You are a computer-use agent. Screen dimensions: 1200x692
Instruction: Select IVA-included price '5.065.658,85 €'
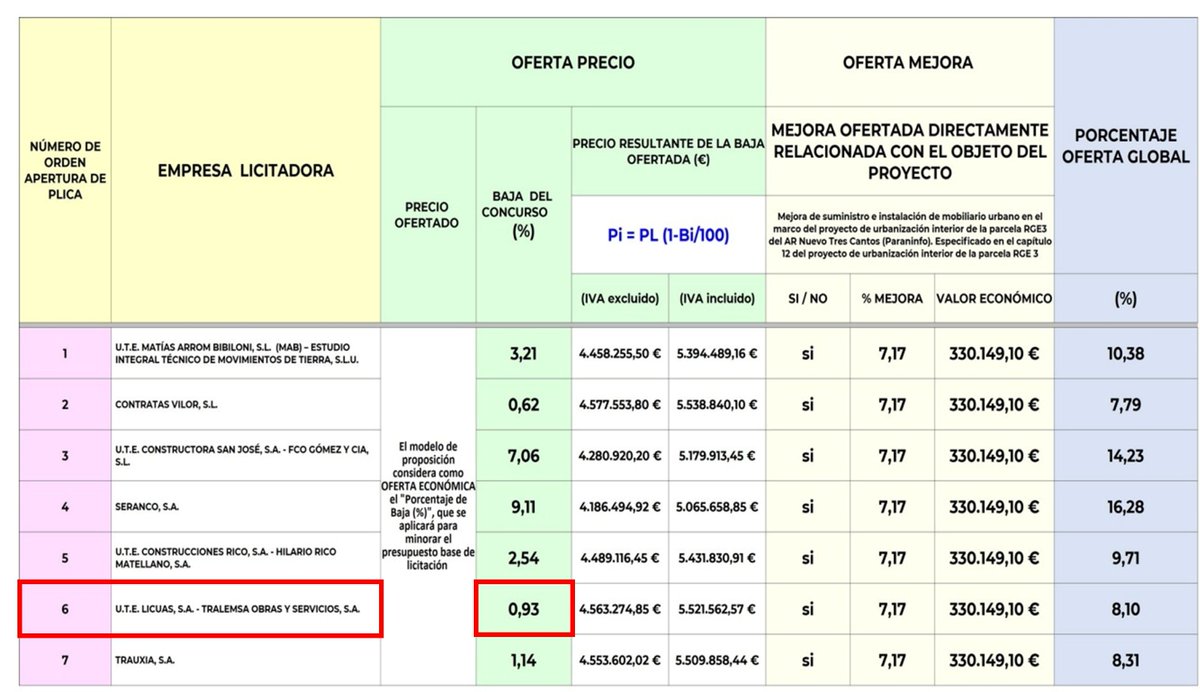718,507
